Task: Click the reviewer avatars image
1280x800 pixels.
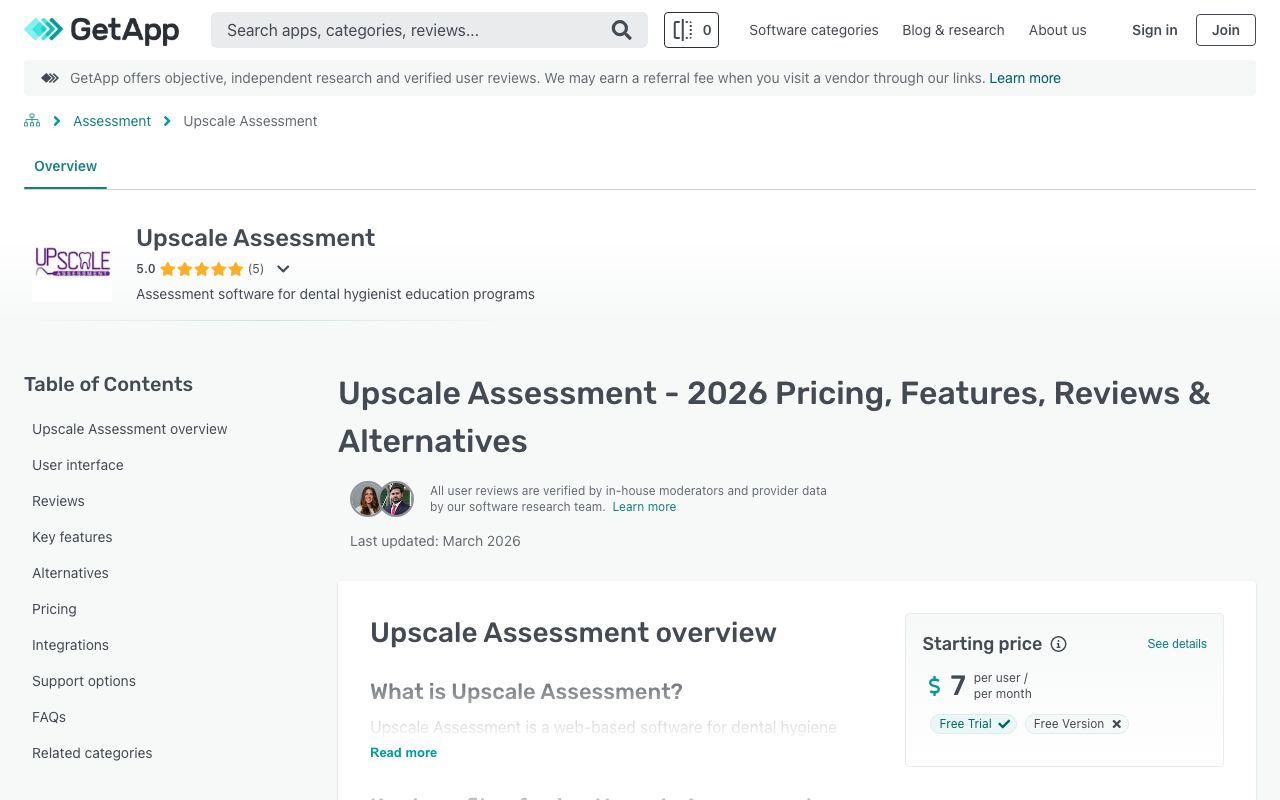Action: coord(382,498)
